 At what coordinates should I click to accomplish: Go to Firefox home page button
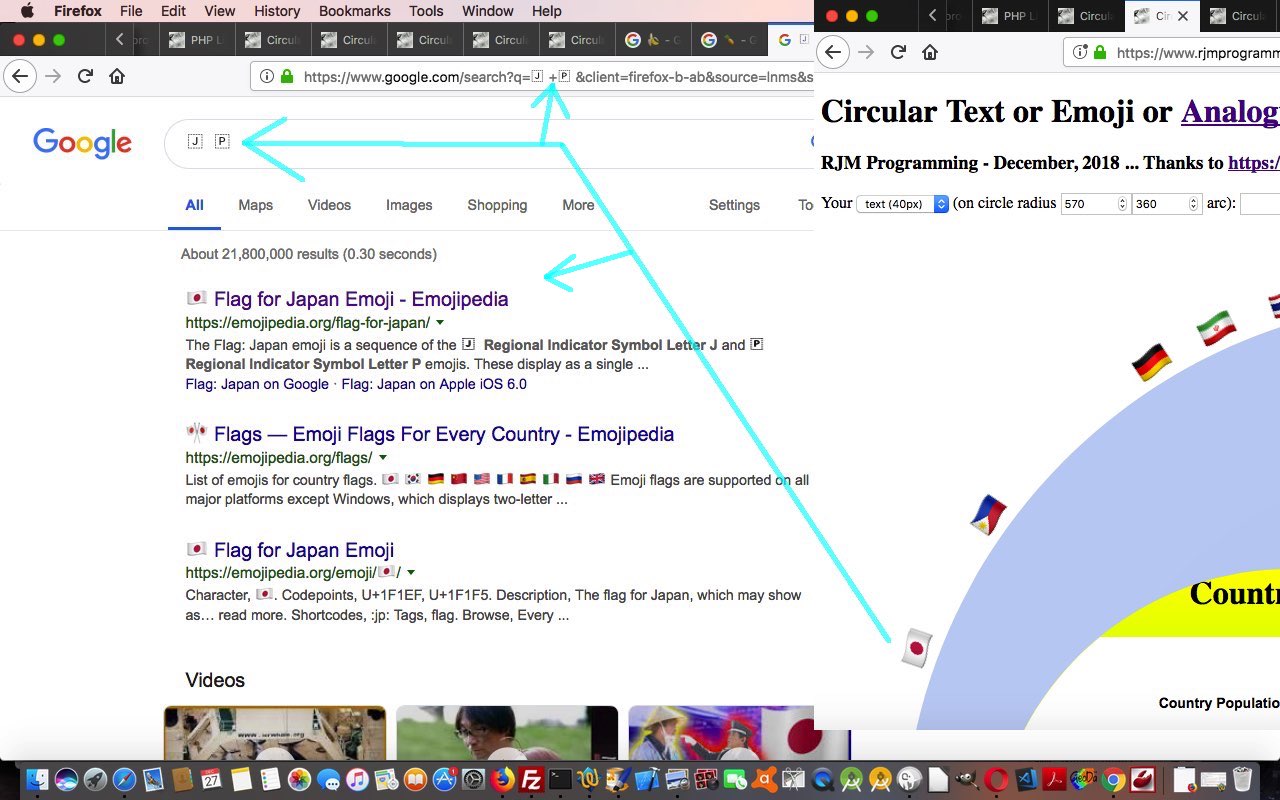coord(117,76)
